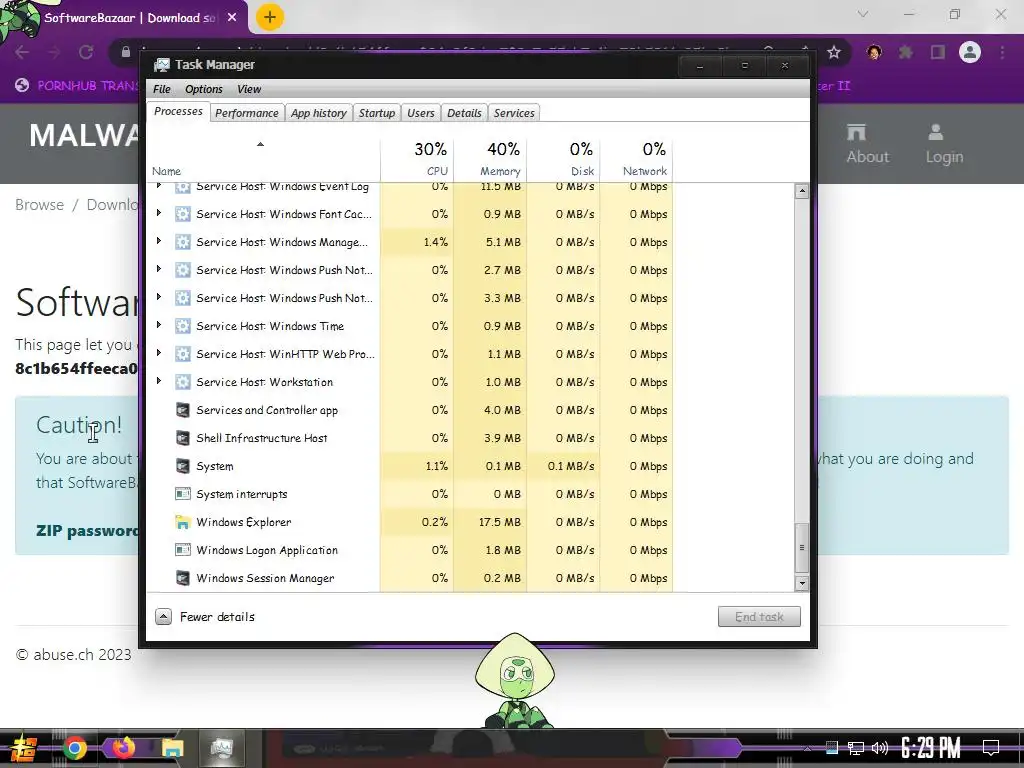The height and width of the screenshot is (768, 1024).
Task: Switch to the Details tab
Action: tap(464, 113)
